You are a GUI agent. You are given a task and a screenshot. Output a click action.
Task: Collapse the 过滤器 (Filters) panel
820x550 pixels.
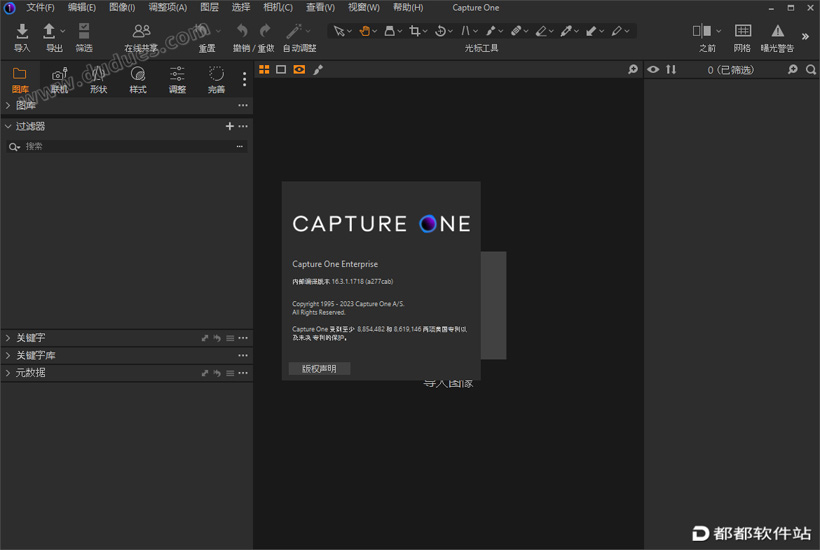point(8,127)
